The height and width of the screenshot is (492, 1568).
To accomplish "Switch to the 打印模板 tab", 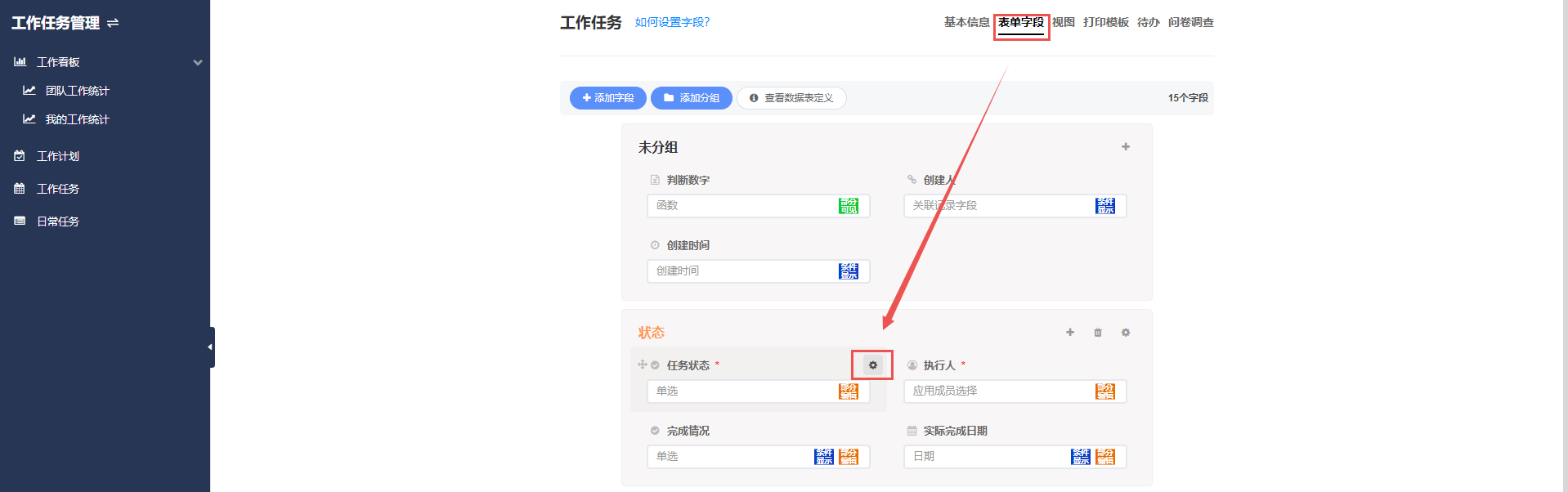I will pyautogui.click(x=1105, y=22).
